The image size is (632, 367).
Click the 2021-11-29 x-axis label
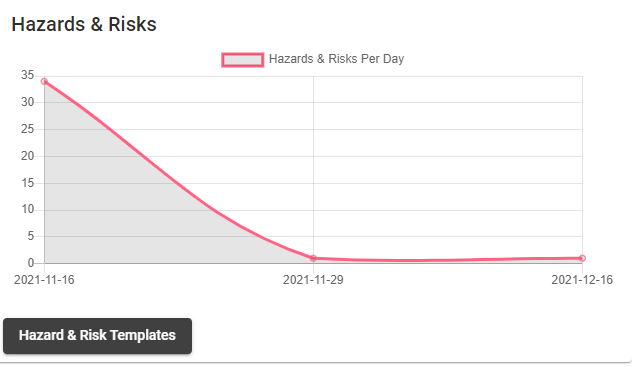pos(313,280)
